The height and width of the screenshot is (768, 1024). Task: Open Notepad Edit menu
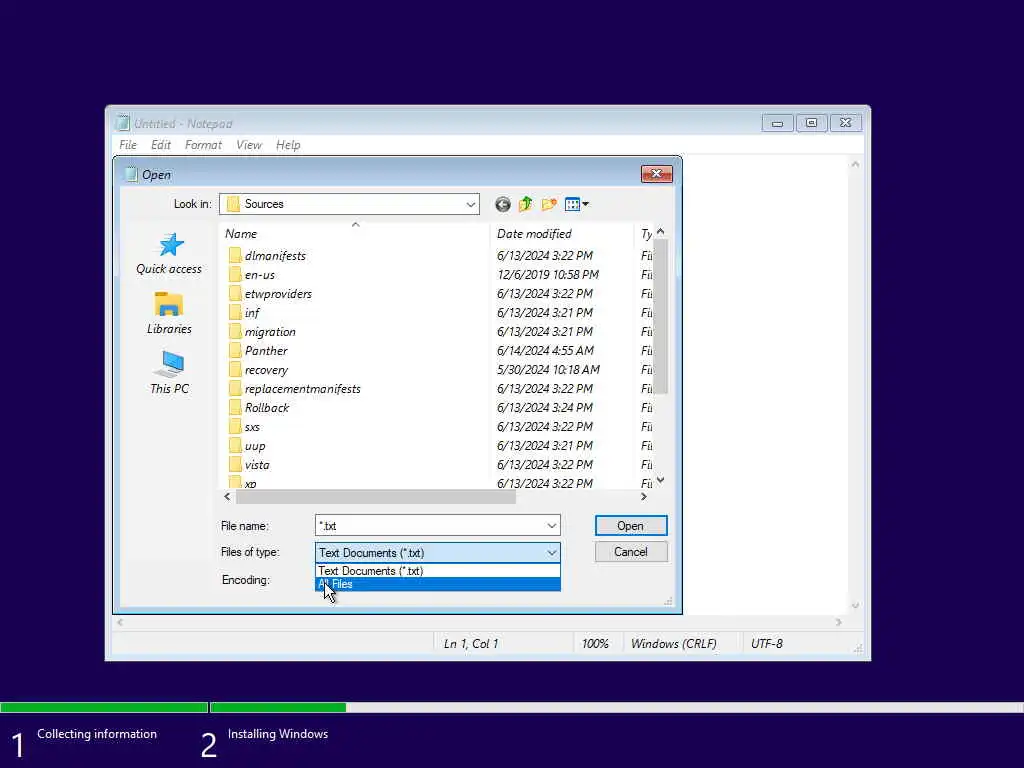coord(161,145)
